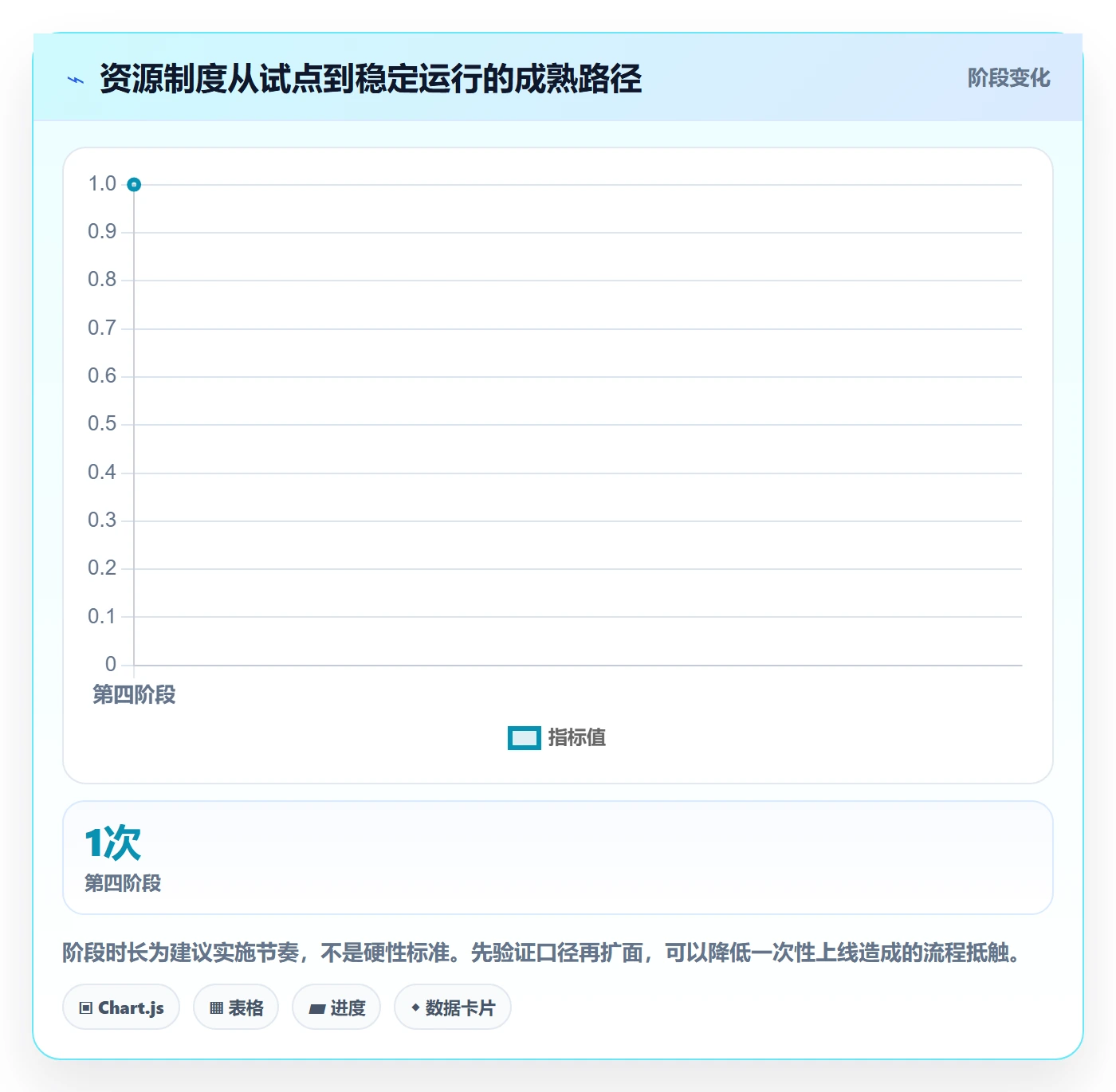Screen dimensions: 1116x1092
Task: Click the grid icon in the 表格 tag
Action: coord(216,1008)
